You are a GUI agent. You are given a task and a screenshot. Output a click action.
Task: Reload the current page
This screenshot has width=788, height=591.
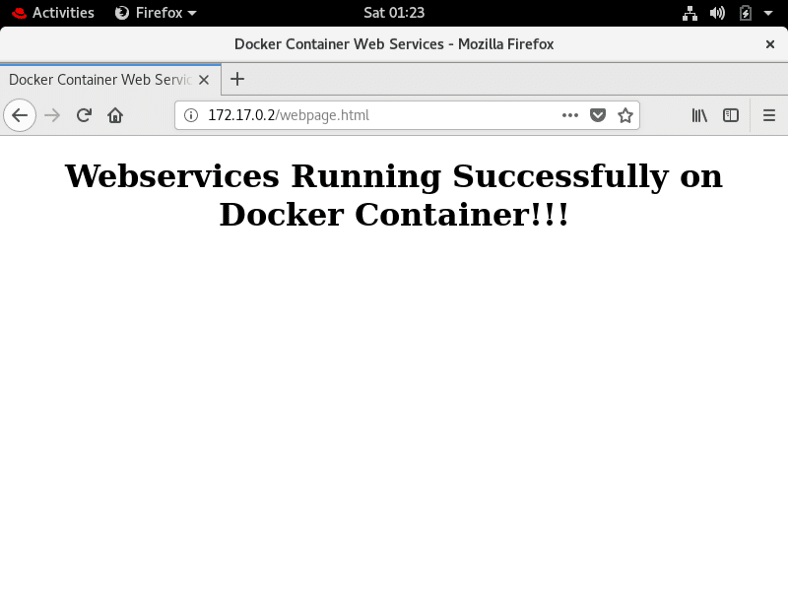point(84,116)
